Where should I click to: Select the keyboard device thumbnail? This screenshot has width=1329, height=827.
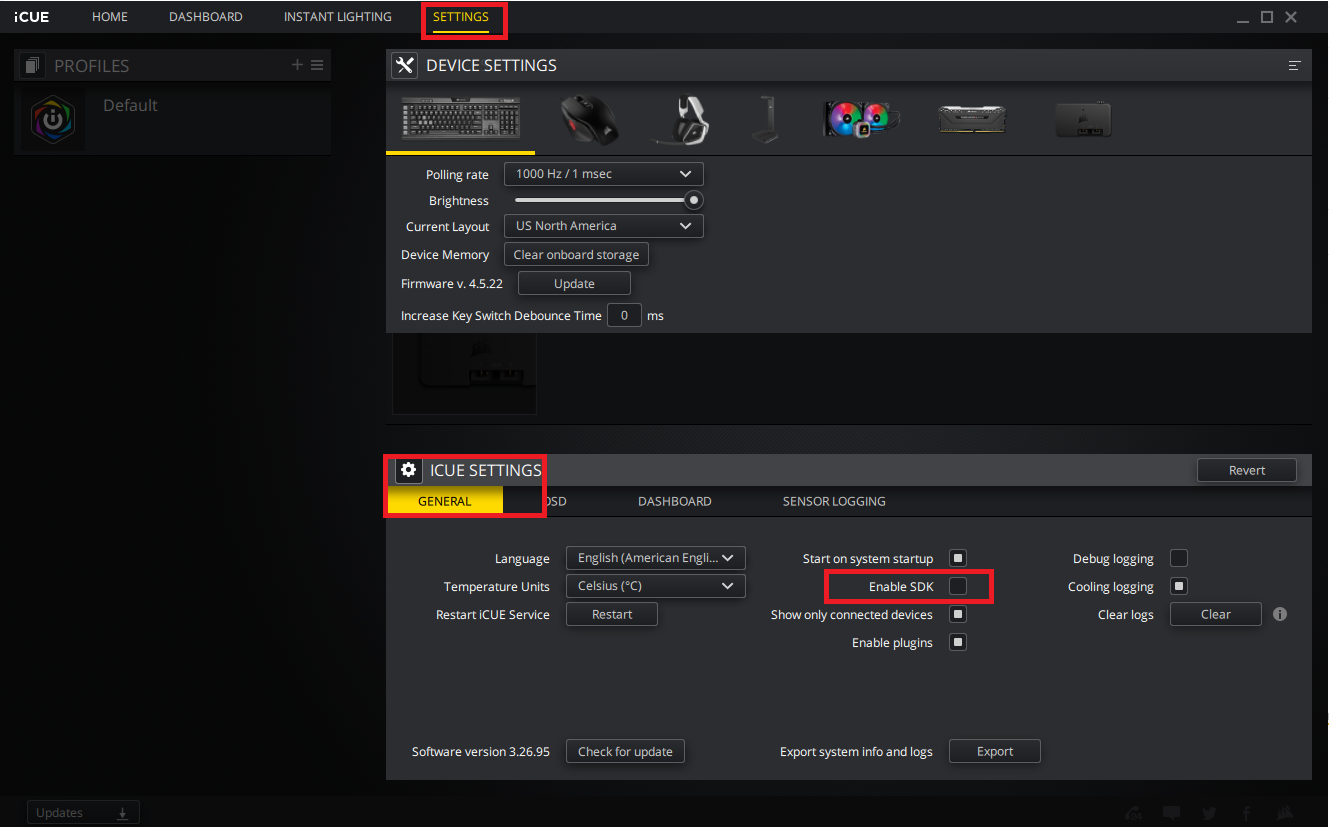tap(460, 118)
